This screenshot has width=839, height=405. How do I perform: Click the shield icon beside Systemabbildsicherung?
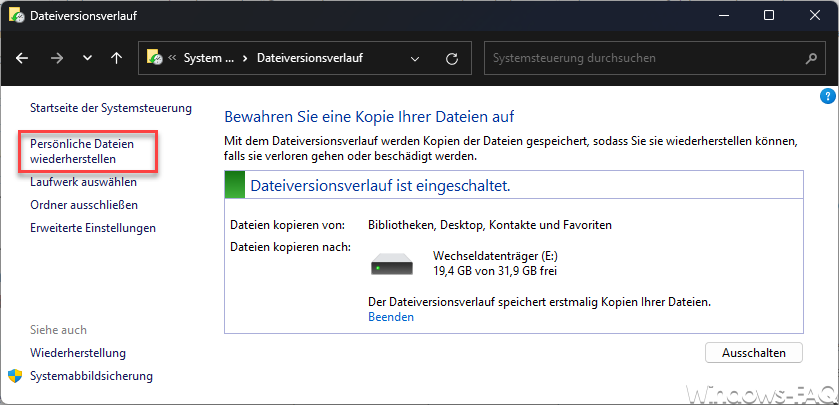coord(15,376)
